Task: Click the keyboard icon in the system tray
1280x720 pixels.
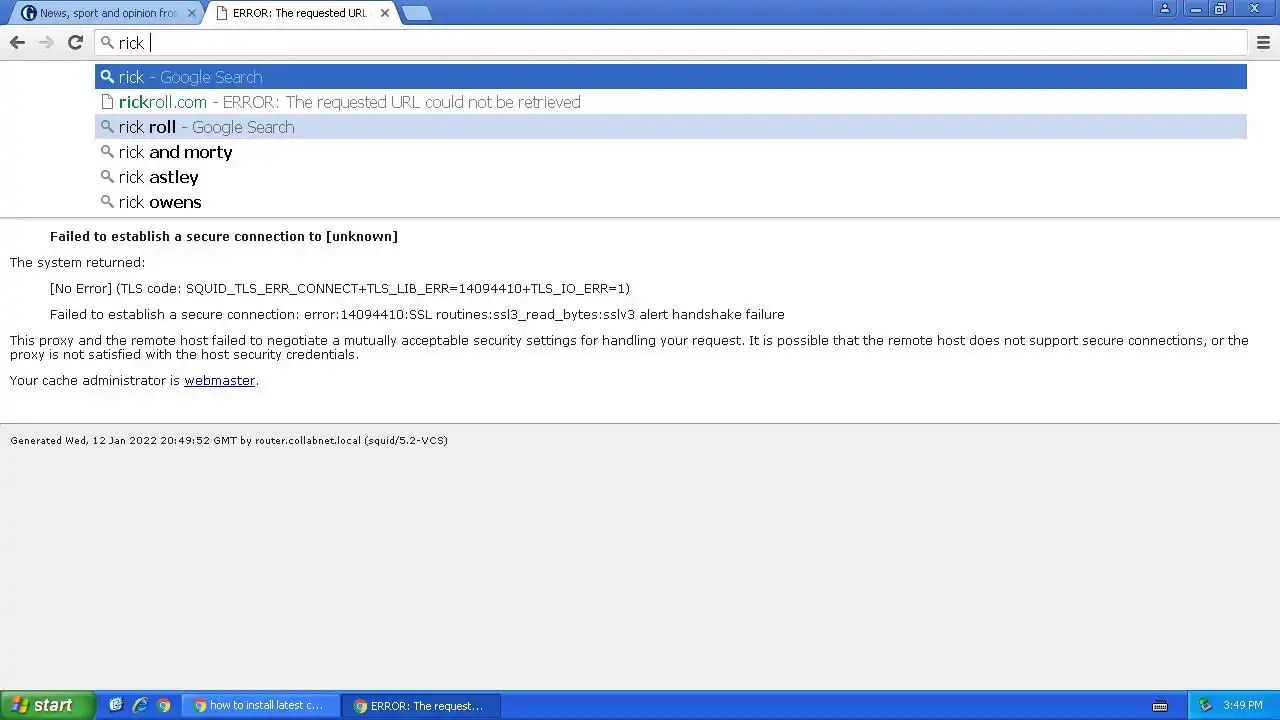Action: click(1160, 706)
